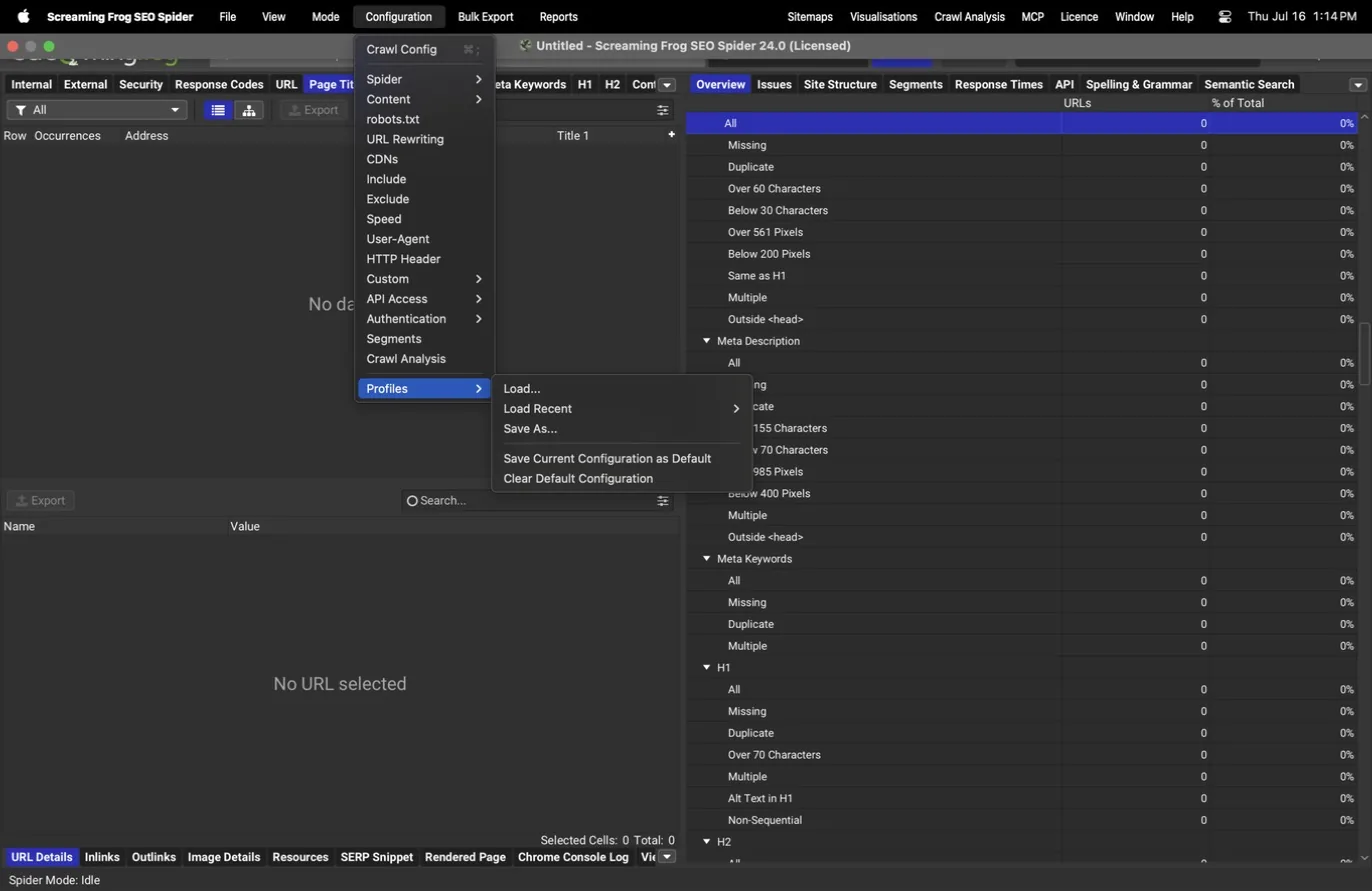Switch to the Internal tab
The image size is (1372, 891).
click(31, 85)
